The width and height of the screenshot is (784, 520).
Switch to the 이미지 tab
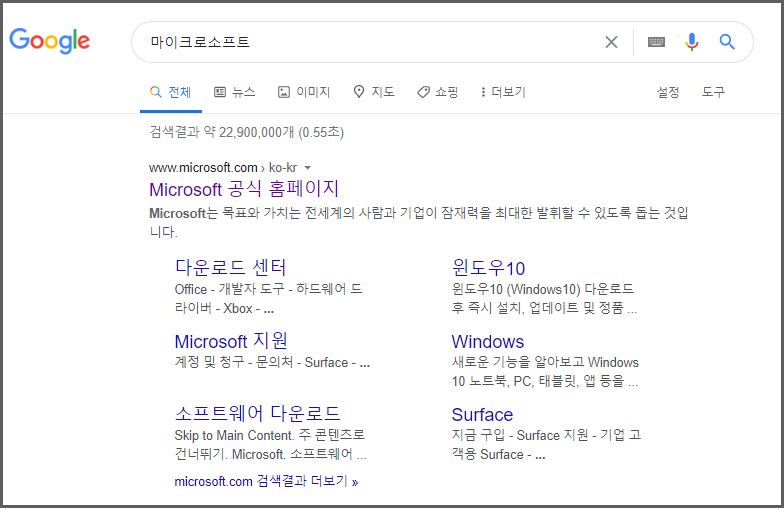pyautogui.click(x=304, y=92)
